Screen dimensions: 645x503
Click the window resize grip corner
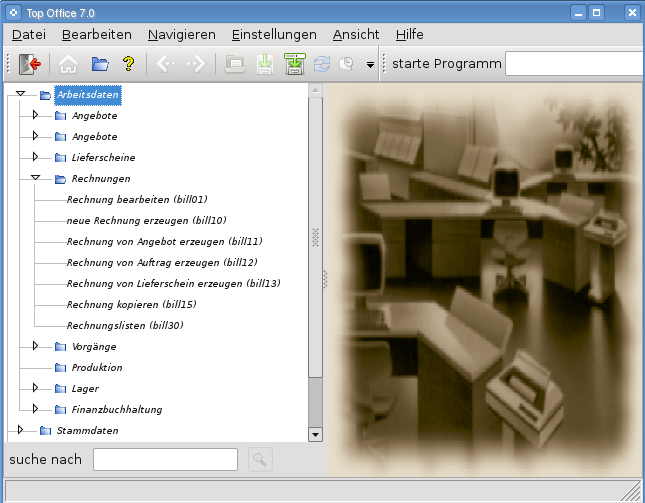point(632,491)
